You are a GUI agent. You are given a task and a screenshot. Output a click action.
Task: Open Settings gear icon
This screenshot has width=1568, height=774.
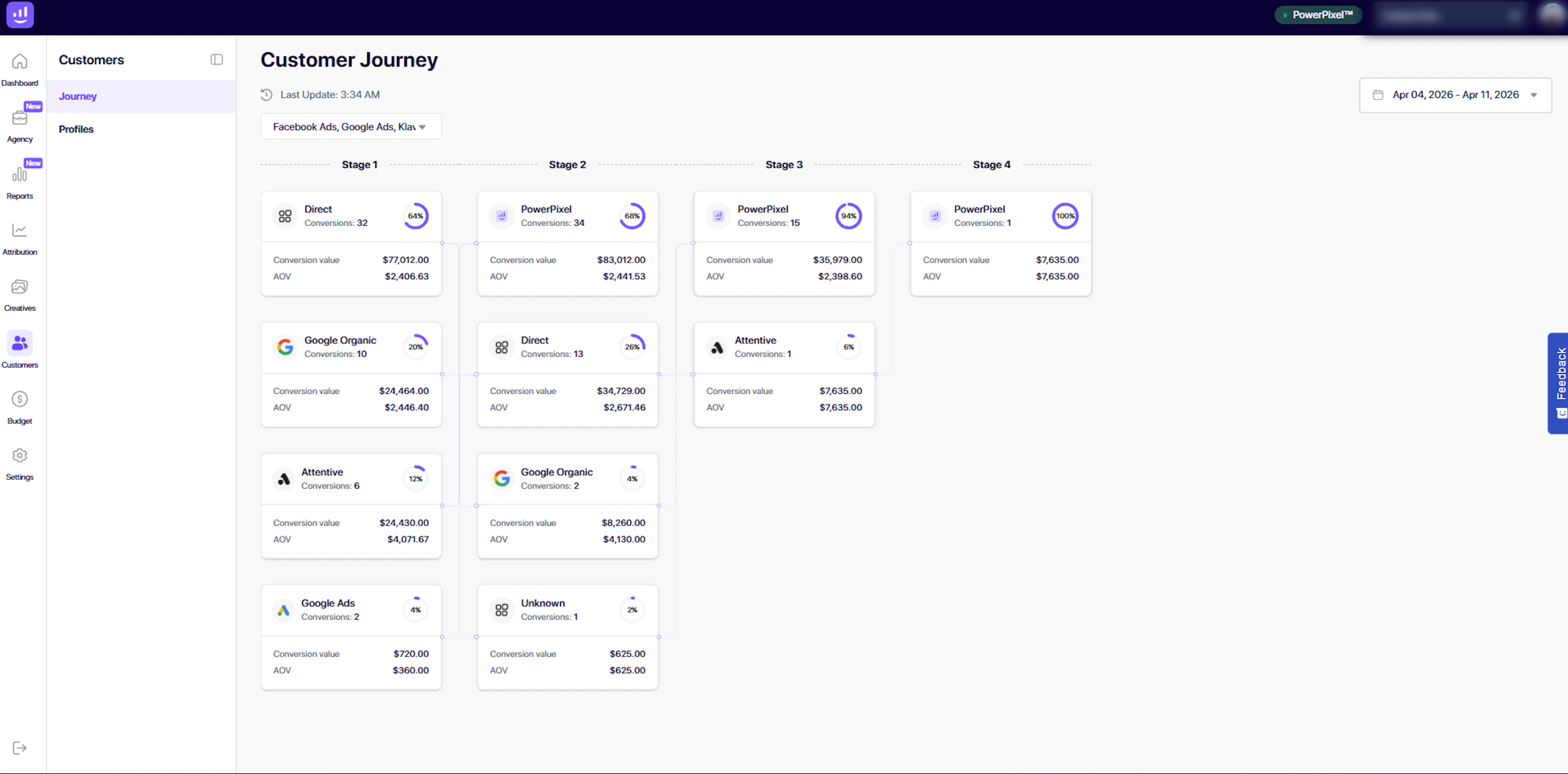(x=20, y=456)
